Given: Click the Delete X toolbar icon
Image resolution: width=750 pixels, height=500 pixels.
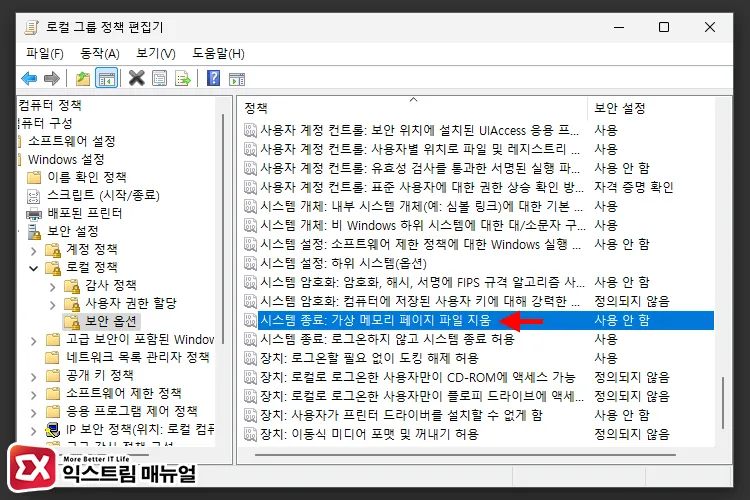Looking at the screenshot, I should click(x=136, y=78).
